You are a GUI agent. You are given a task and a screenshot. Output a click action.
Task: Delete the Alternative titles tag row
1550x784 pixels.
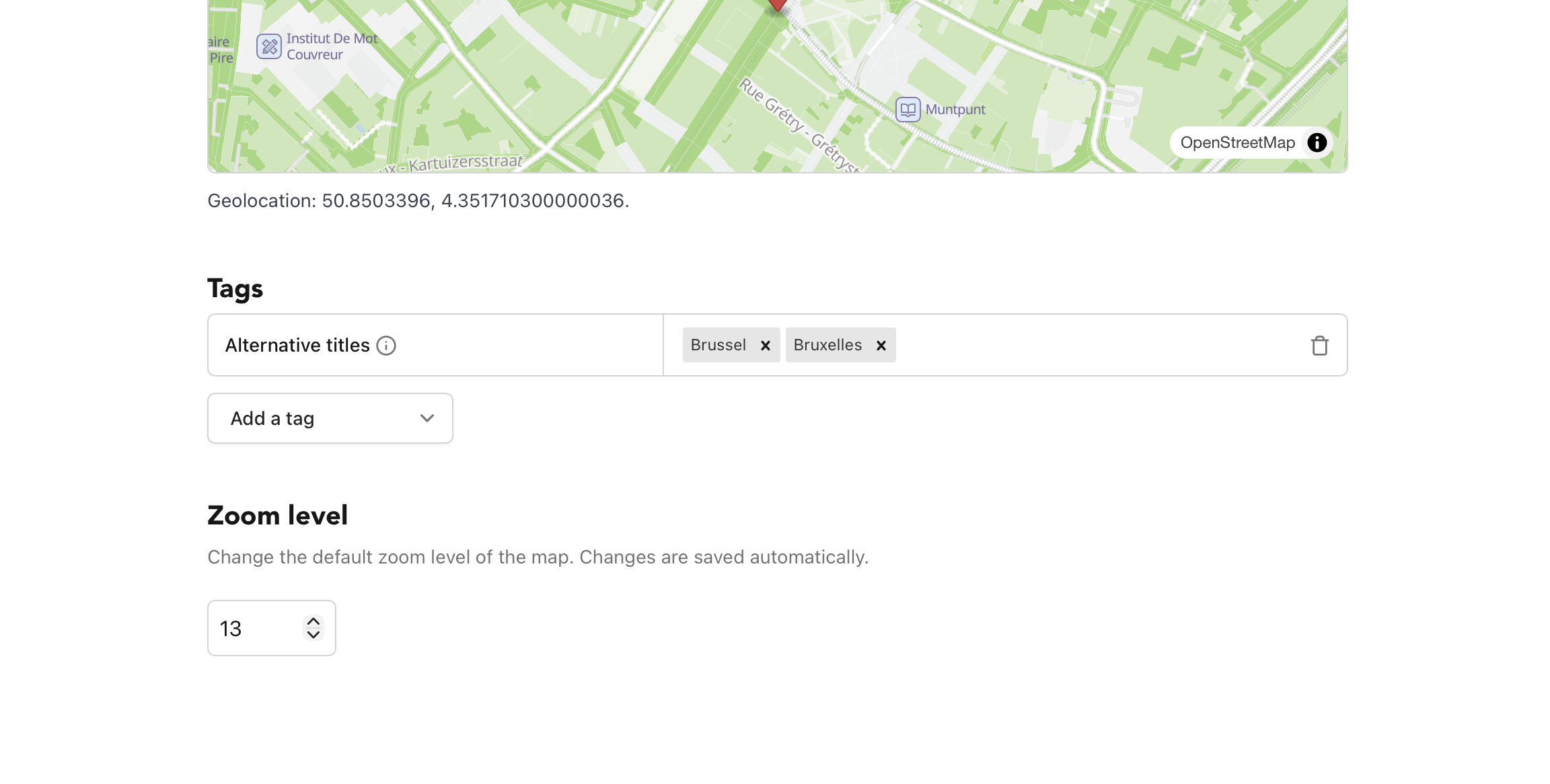1319,346
